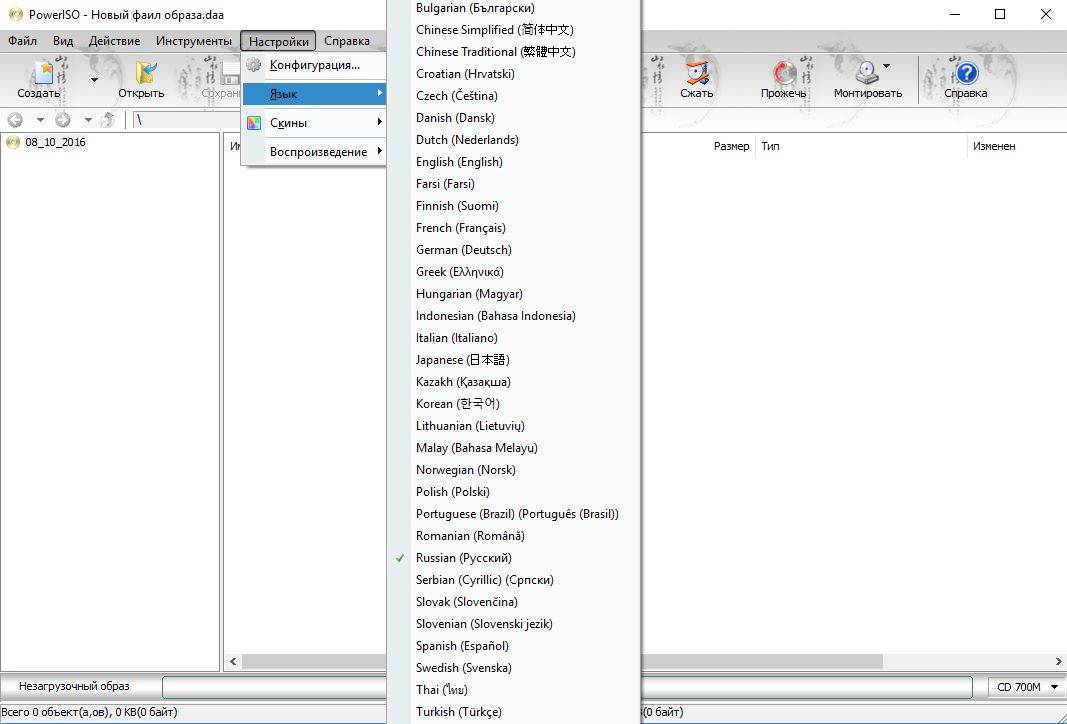Select Portuguese (Brazil) language
Viewport: 1067px width, 724px height.
point(514,514)
